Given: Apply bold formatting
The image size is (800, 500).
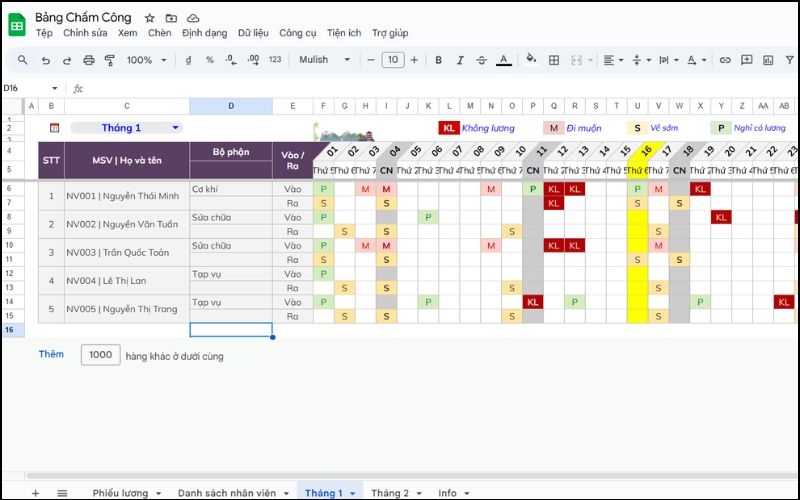Looking at the screenshot, I should click(x=438, y=60).
